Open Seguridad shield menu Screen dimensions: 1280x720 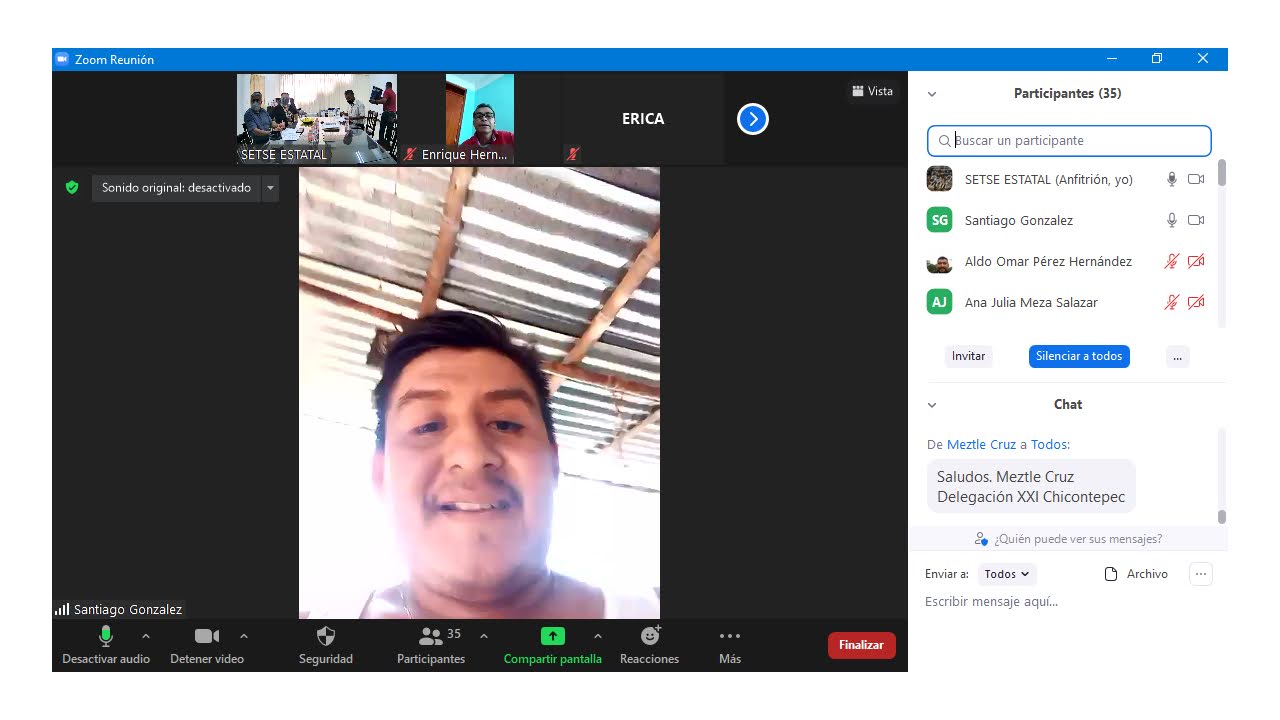click(326, 645)
